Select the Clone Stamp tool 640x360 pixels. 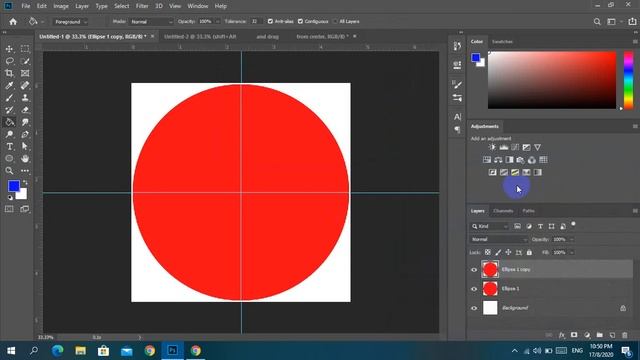tap(25, 98)
